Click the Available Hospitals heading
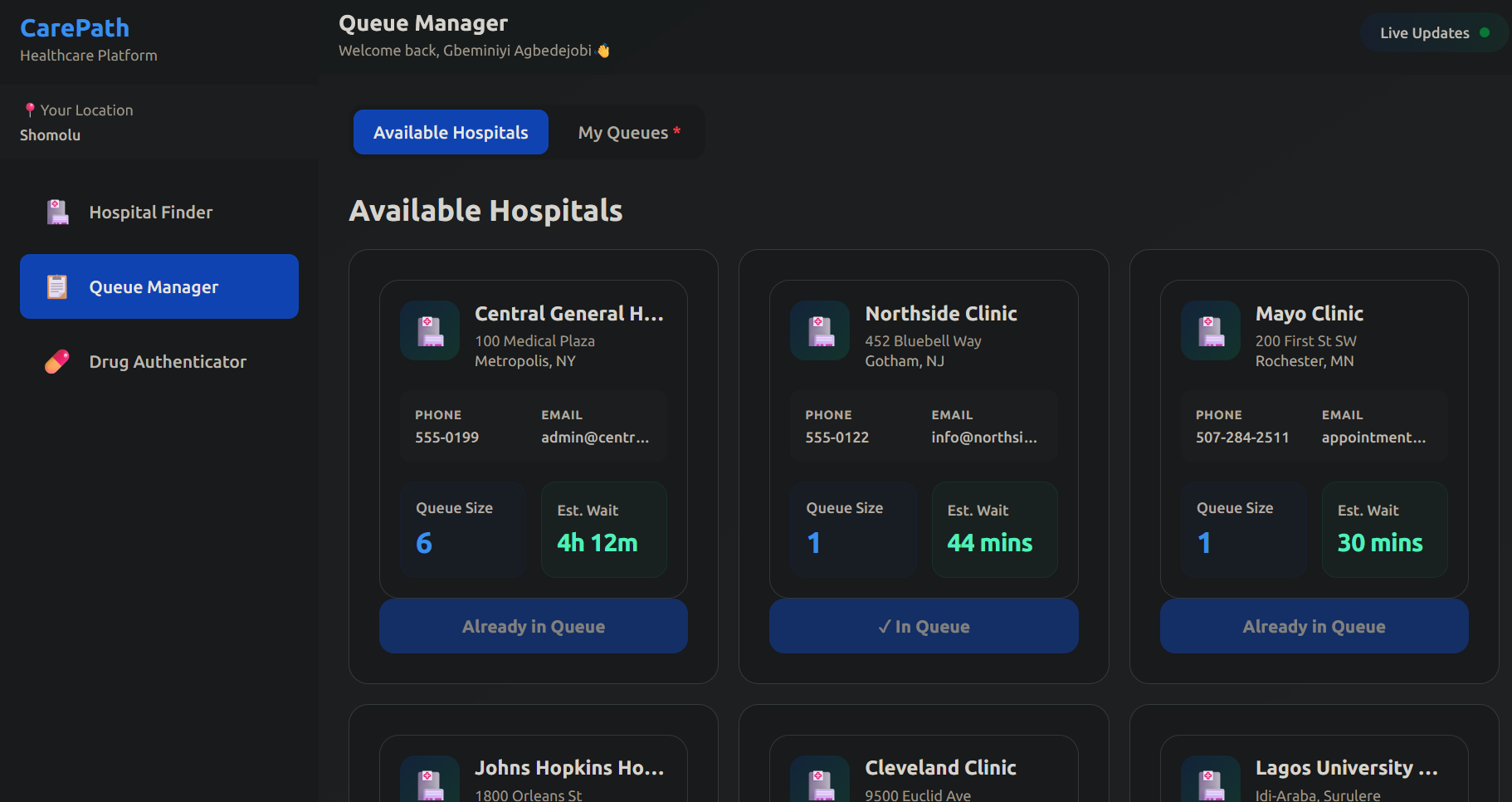The image size is (1512, 802). [x=486, y=211]
